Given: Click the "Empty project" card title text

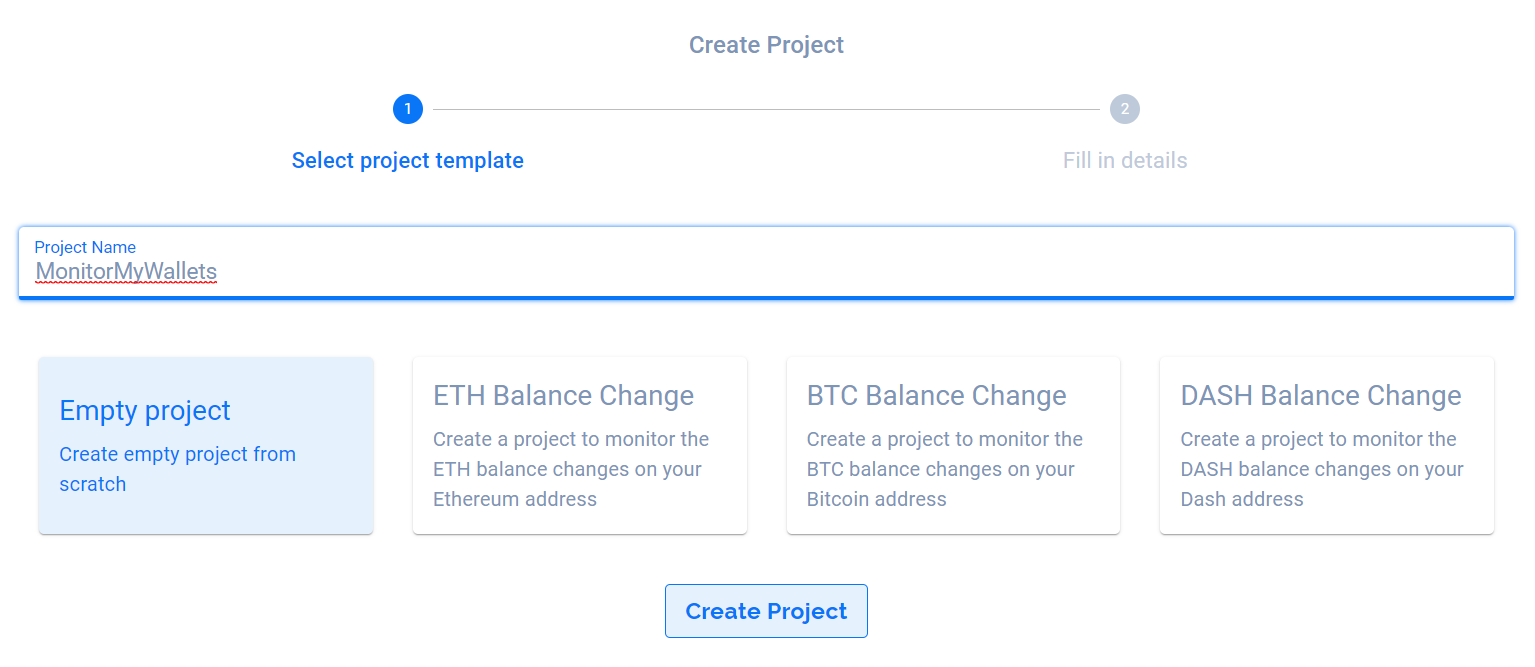Looking at the screenshot, I should (145, 410).
